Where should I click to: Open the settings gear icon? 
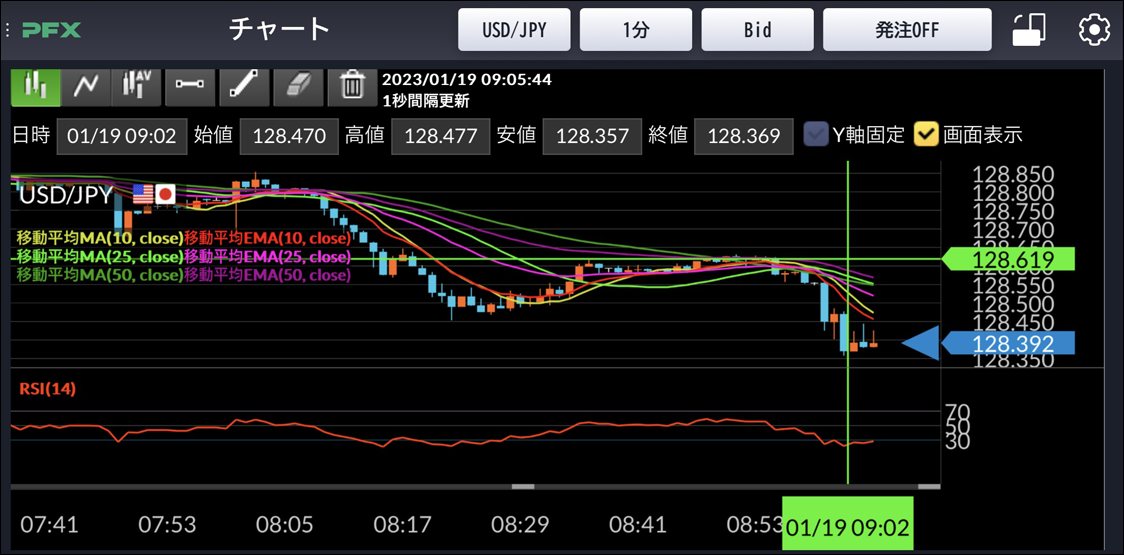1094,29
